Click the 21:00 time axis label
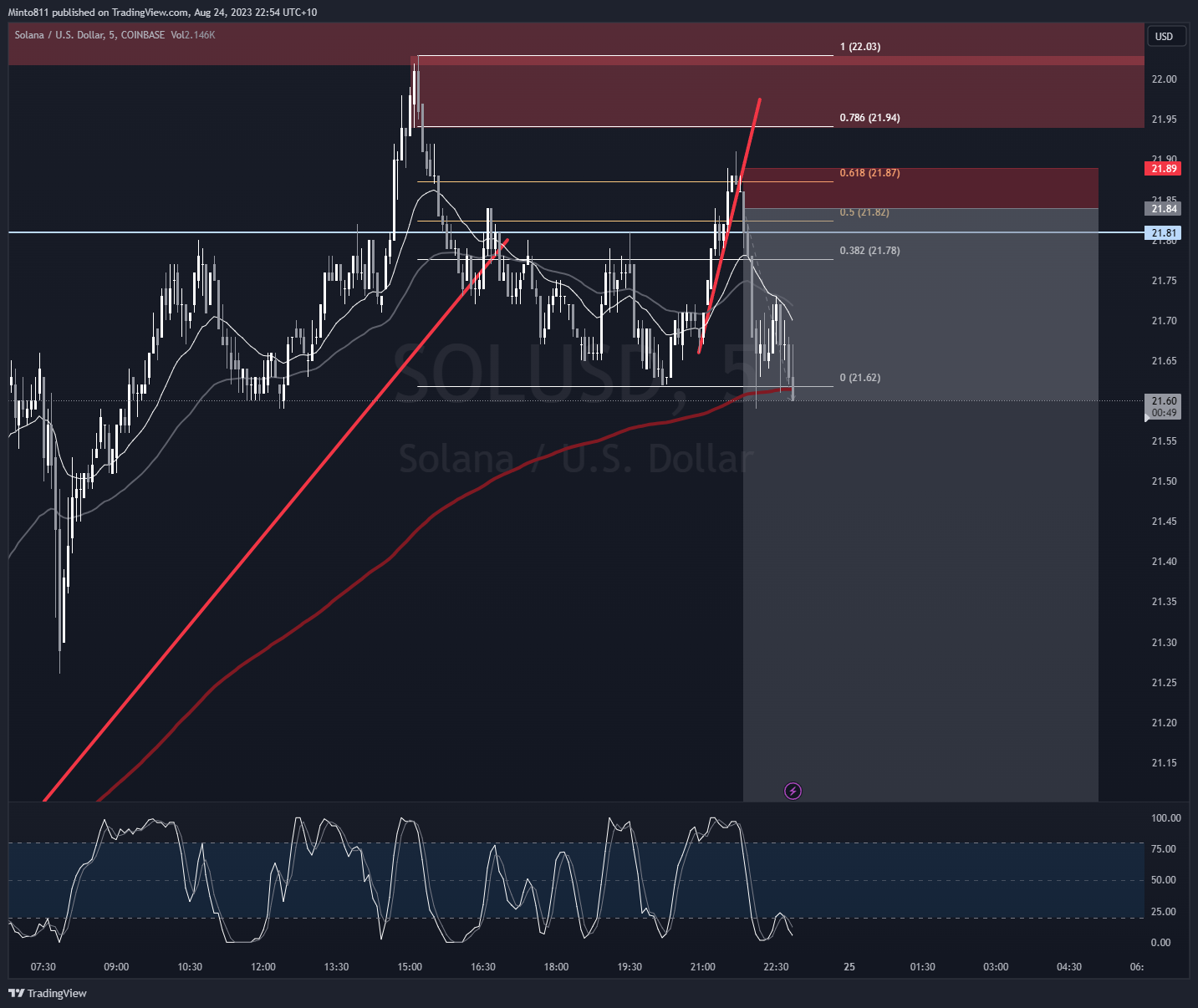The width and height of the screenshot is (1198, 1008). coord(703,967)
